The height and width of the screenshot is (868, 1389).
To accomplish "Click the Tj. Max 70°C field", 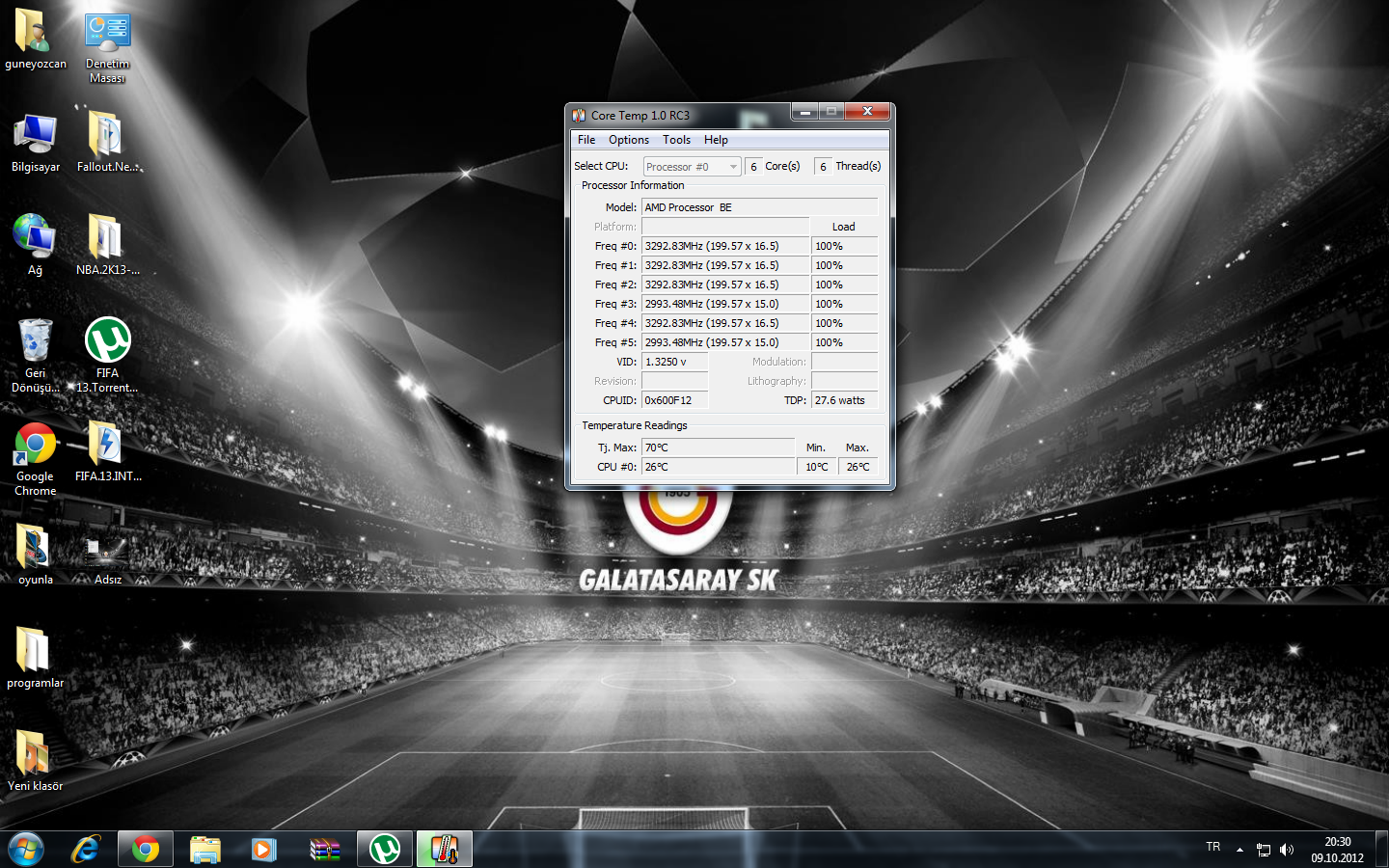I will (x=719, y=448).
